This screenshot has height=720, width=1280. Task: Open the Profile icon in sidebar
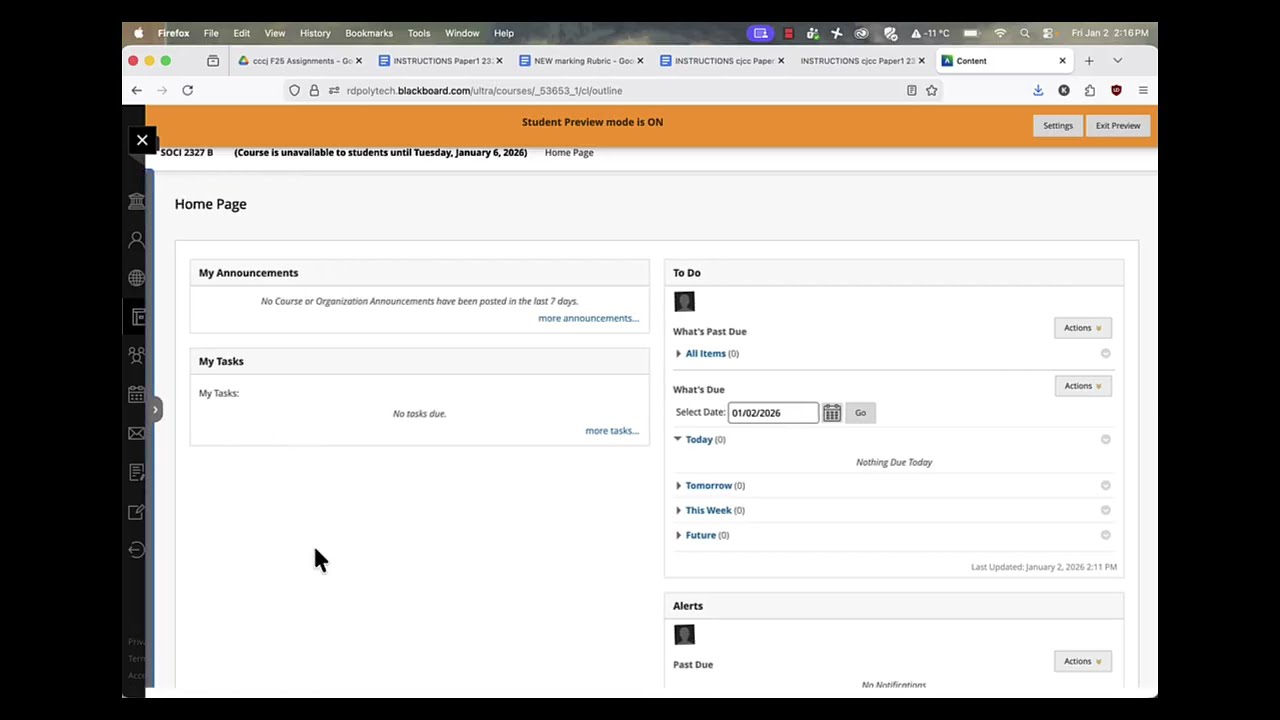pos(137,240)
